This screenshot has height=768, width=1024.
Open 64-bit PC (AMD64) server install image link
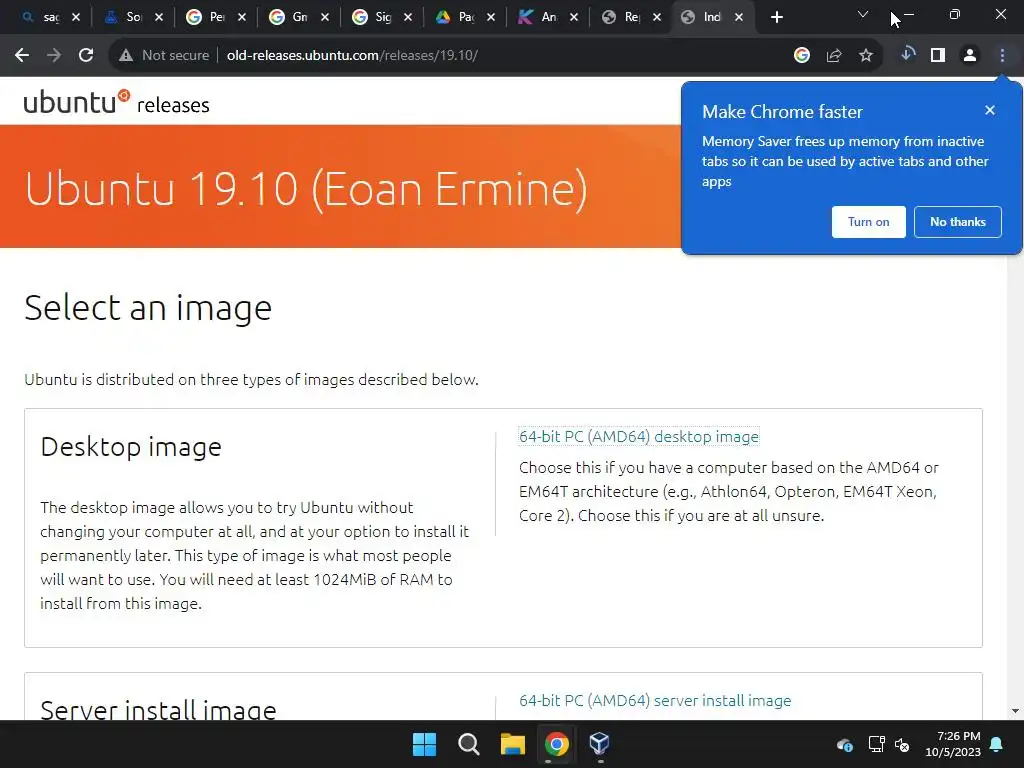point(655,701)
